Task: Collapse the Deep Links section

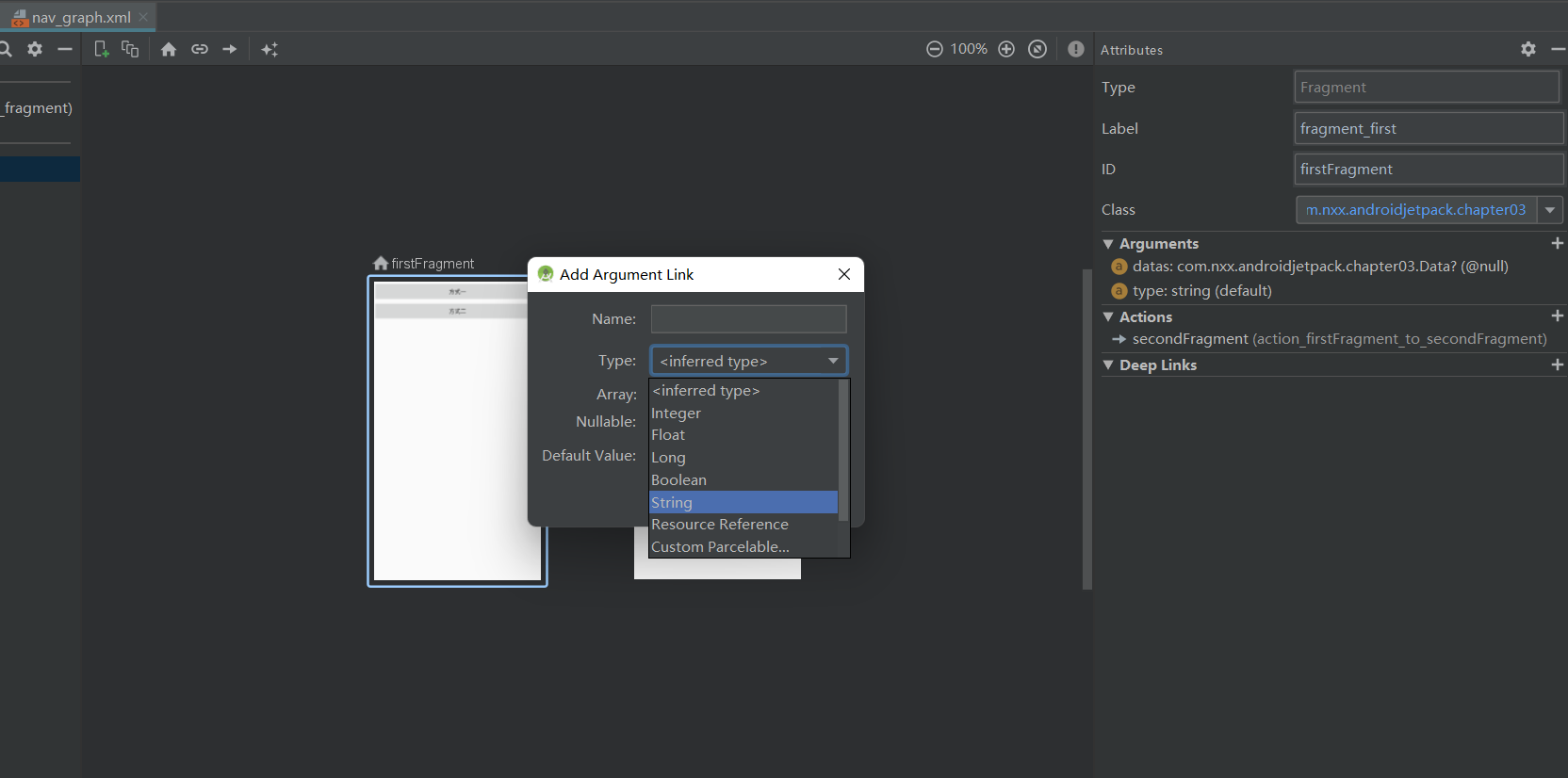Action: coord(1108,365)
